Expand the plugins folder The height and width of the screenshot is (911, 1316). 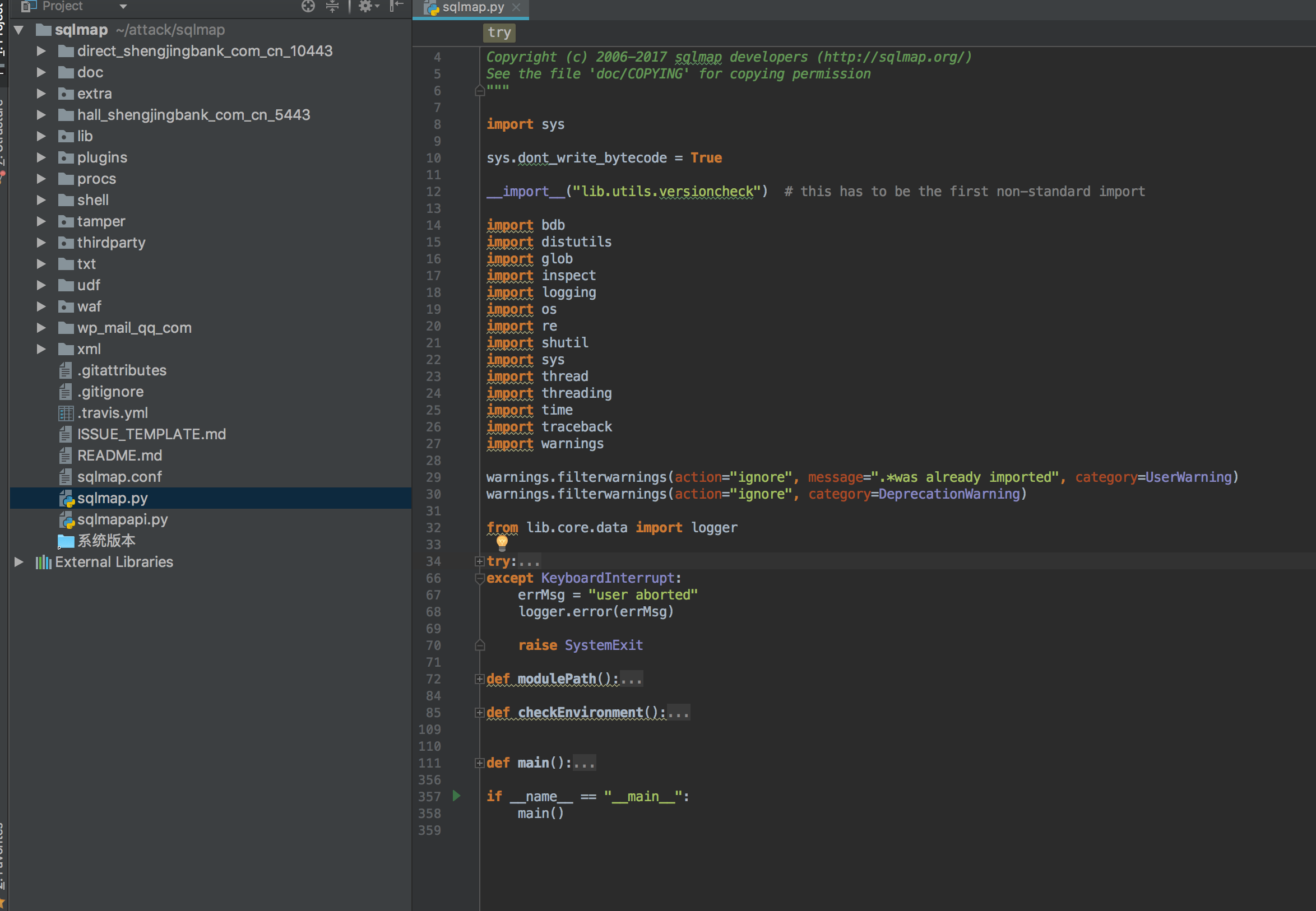[x=41, y=157]
